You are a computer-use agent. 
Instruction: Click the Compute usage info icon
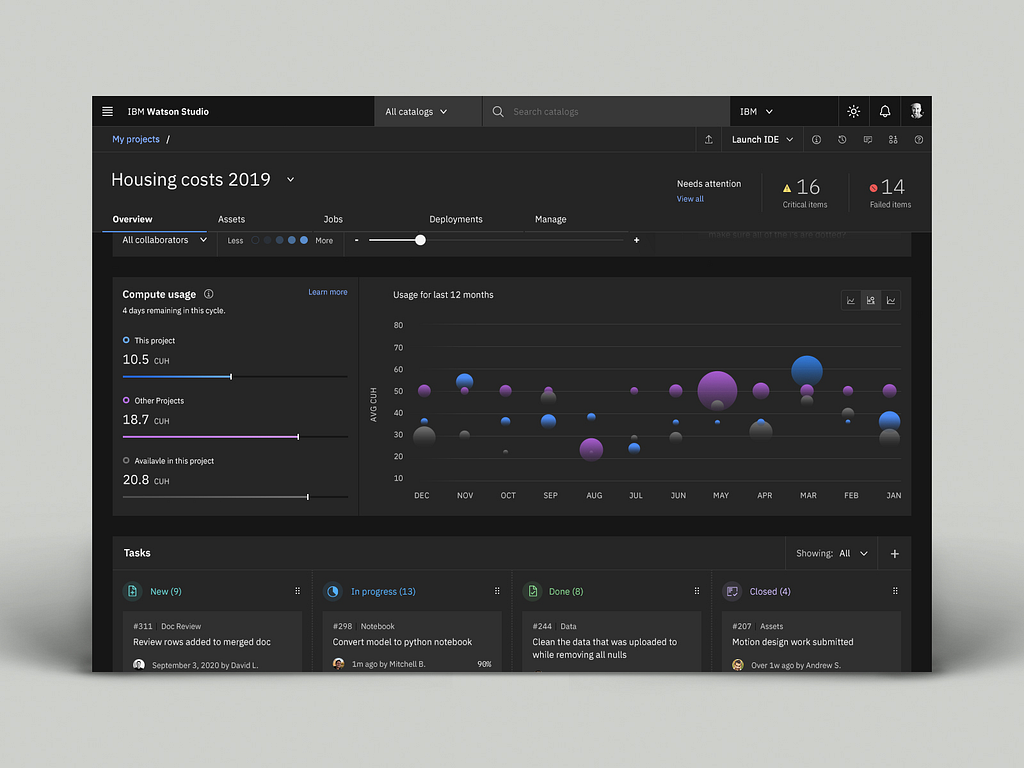209,294
